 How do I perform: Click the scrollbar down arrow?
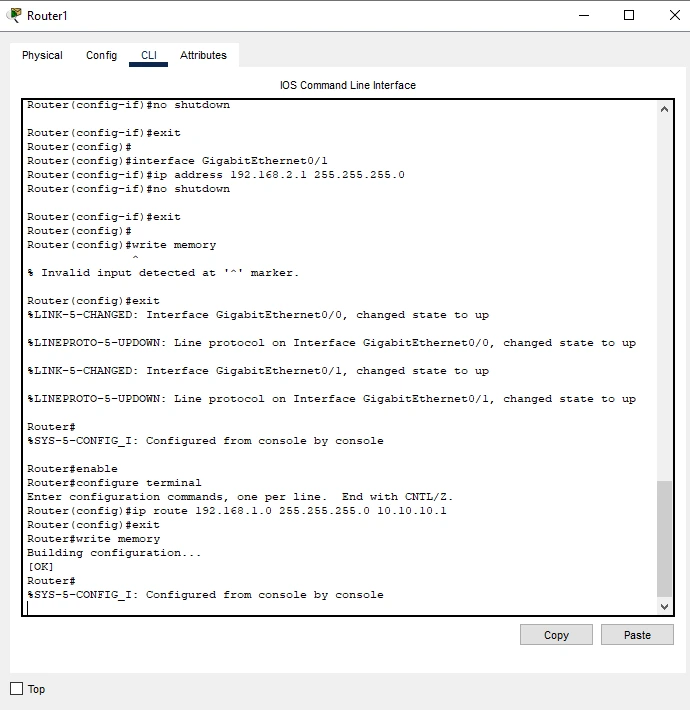664,607
